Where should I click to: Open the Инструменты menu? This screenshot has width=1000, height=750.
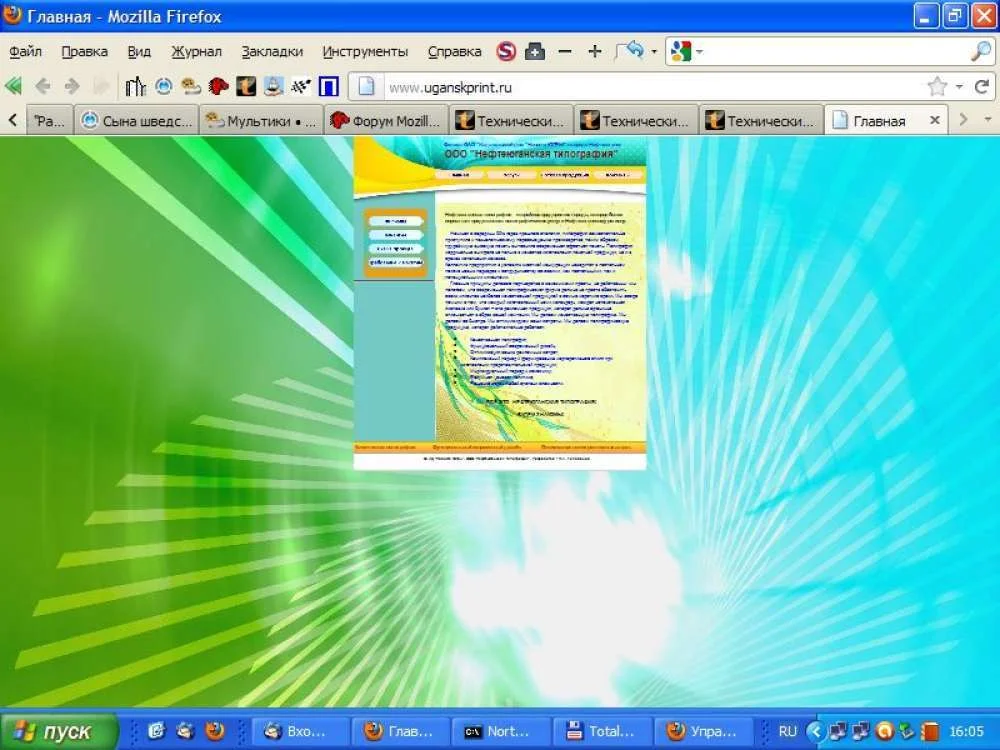click(365, 52)
